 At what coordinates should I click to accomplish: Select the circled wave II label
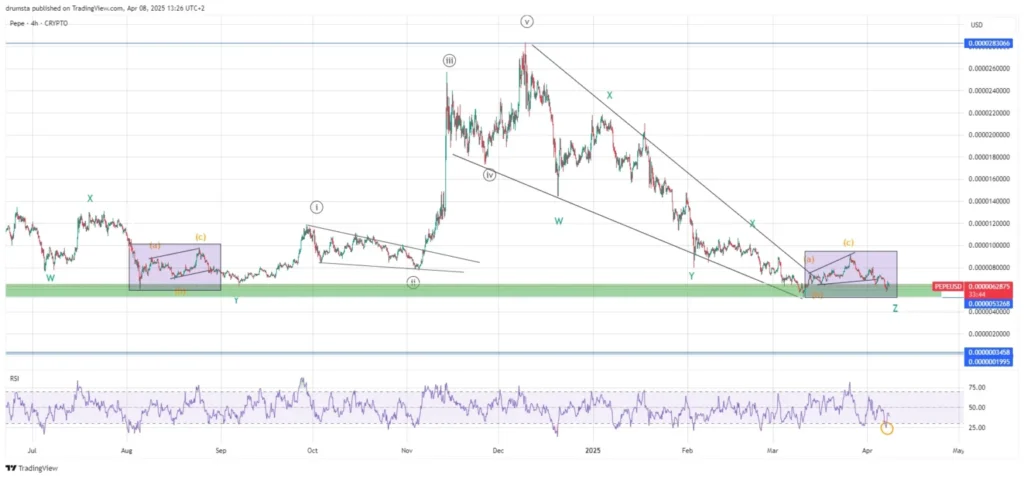pyautogui.click(x=413, y=283)
